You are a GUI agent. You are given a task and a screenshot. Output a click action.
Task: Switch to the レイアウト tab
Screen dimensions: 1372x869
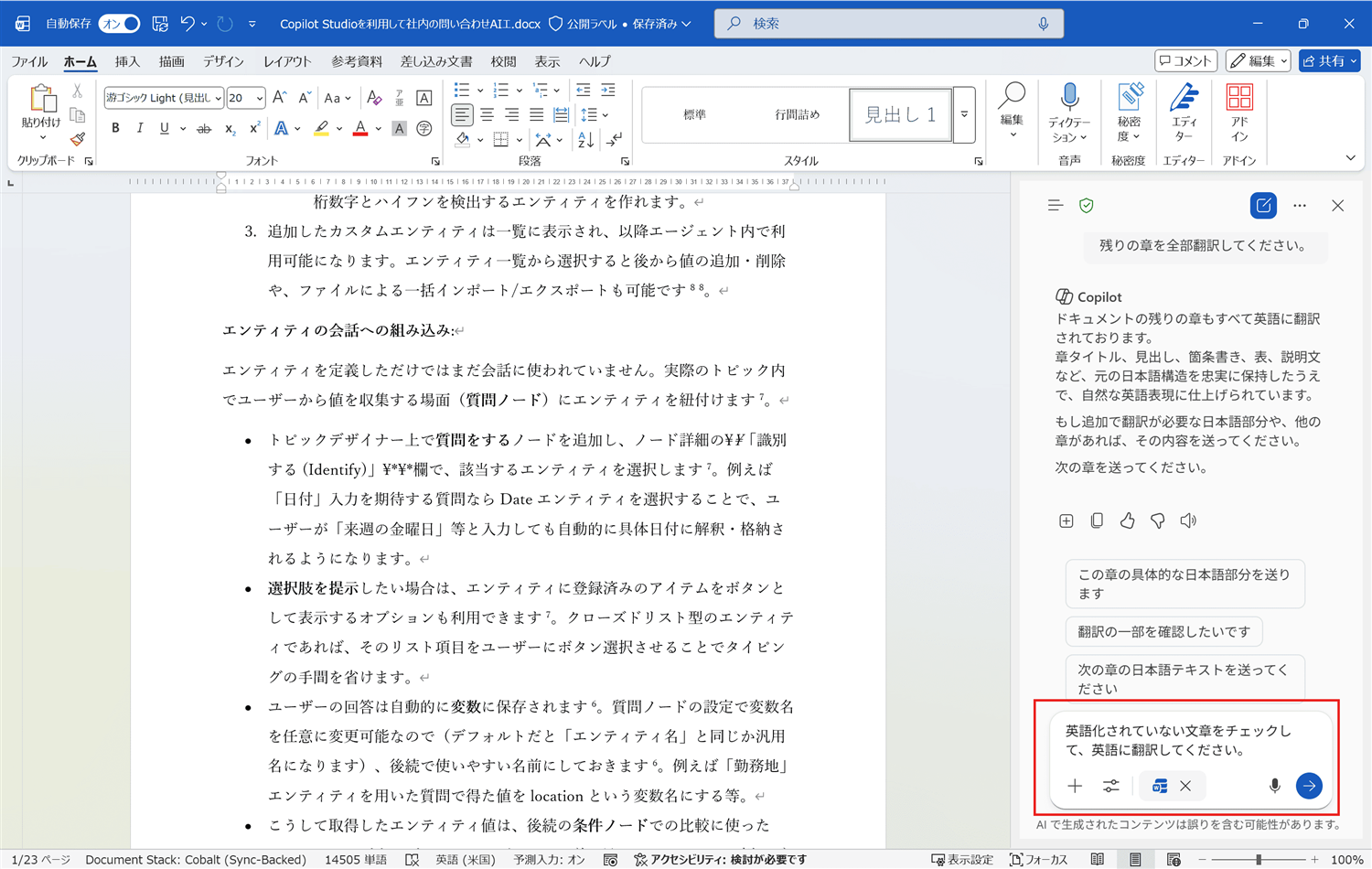pos(287,61)
